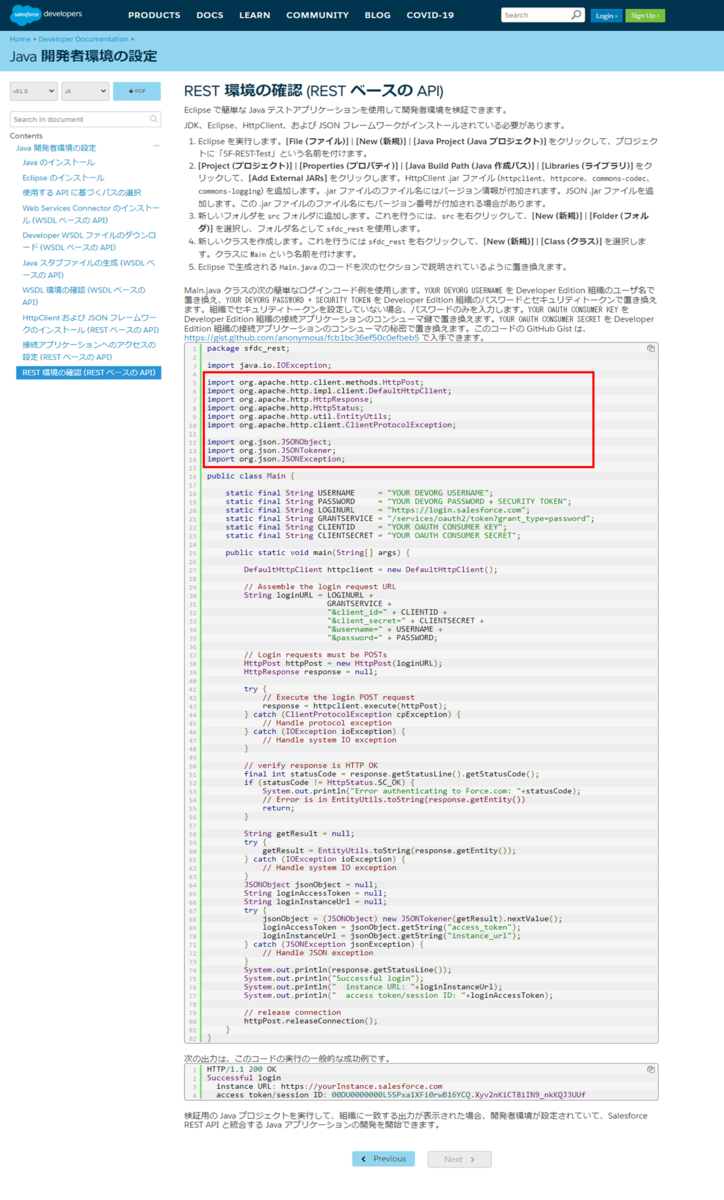724x1200 pixels.
Task: Click the header Search input field
Action: [535, 15]
